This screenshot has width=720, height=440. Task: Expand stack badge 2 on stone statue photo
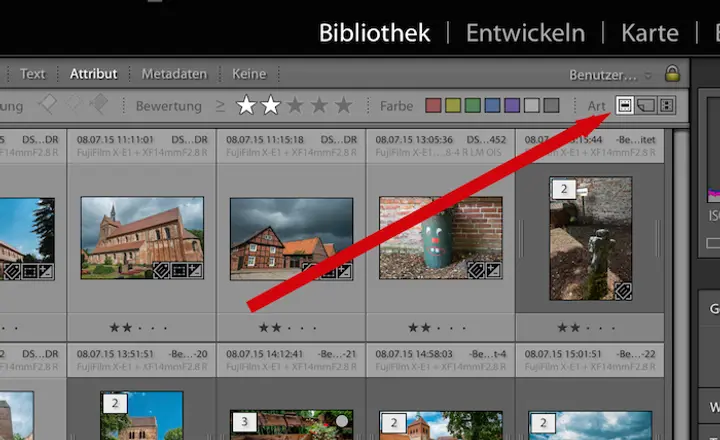click(564, 189)
